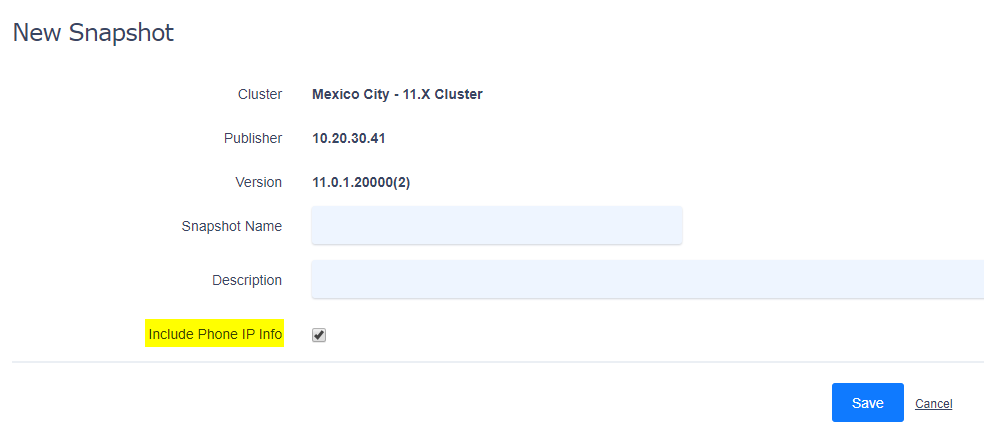Uncheck the Include Phone IP Info checkbox

[319, 335]
